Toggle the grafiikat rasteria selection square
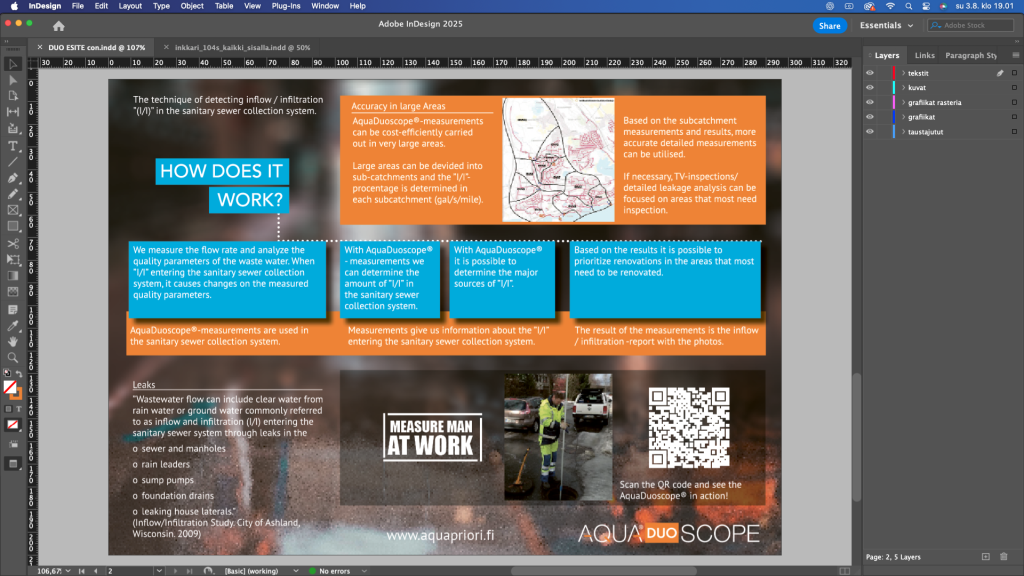This screenshot has width=1024, height=576. (1014, 103)
